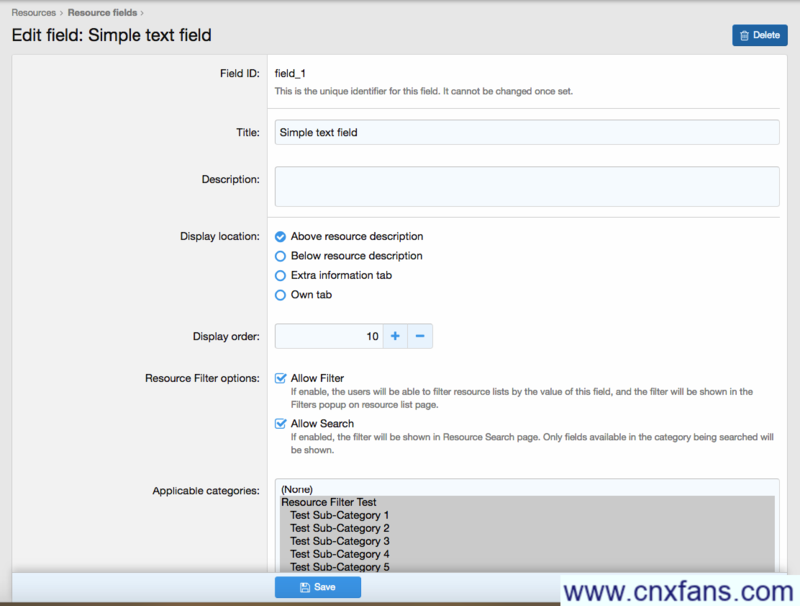This screenshot has height=606, width=800.
Task: Choose Own tab display location
Action: (280, 295)
